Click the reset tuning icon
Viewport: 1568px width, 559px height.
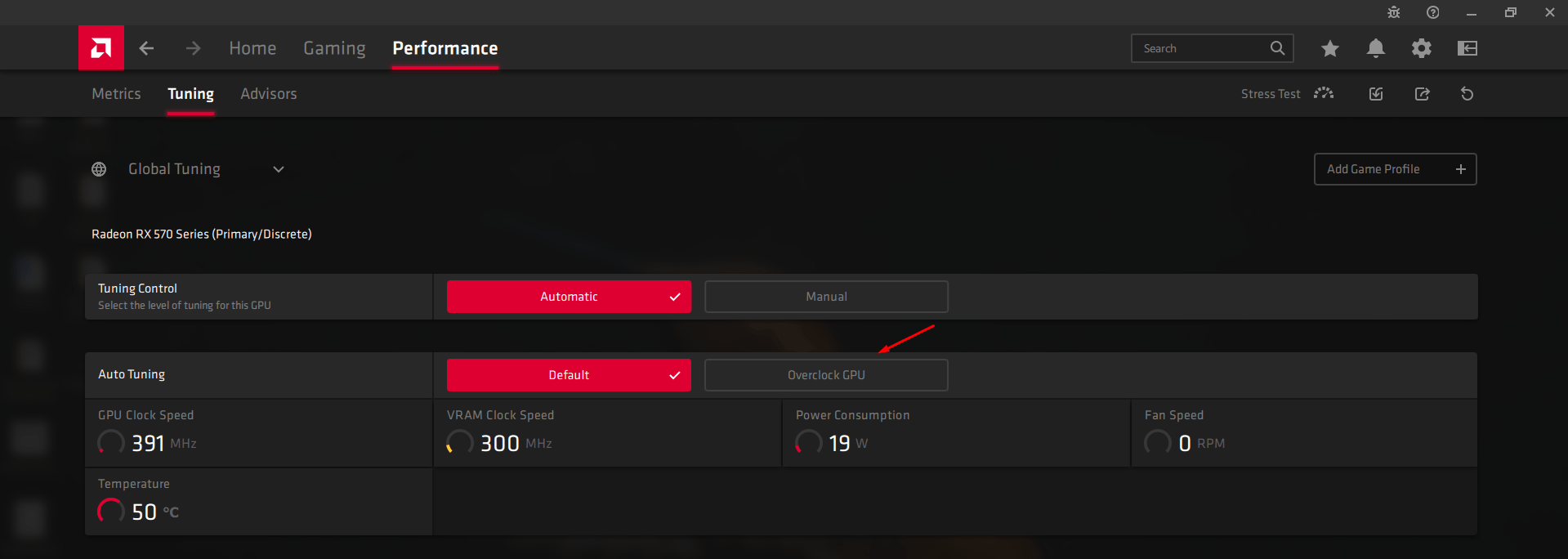(x=1467, y=94)
